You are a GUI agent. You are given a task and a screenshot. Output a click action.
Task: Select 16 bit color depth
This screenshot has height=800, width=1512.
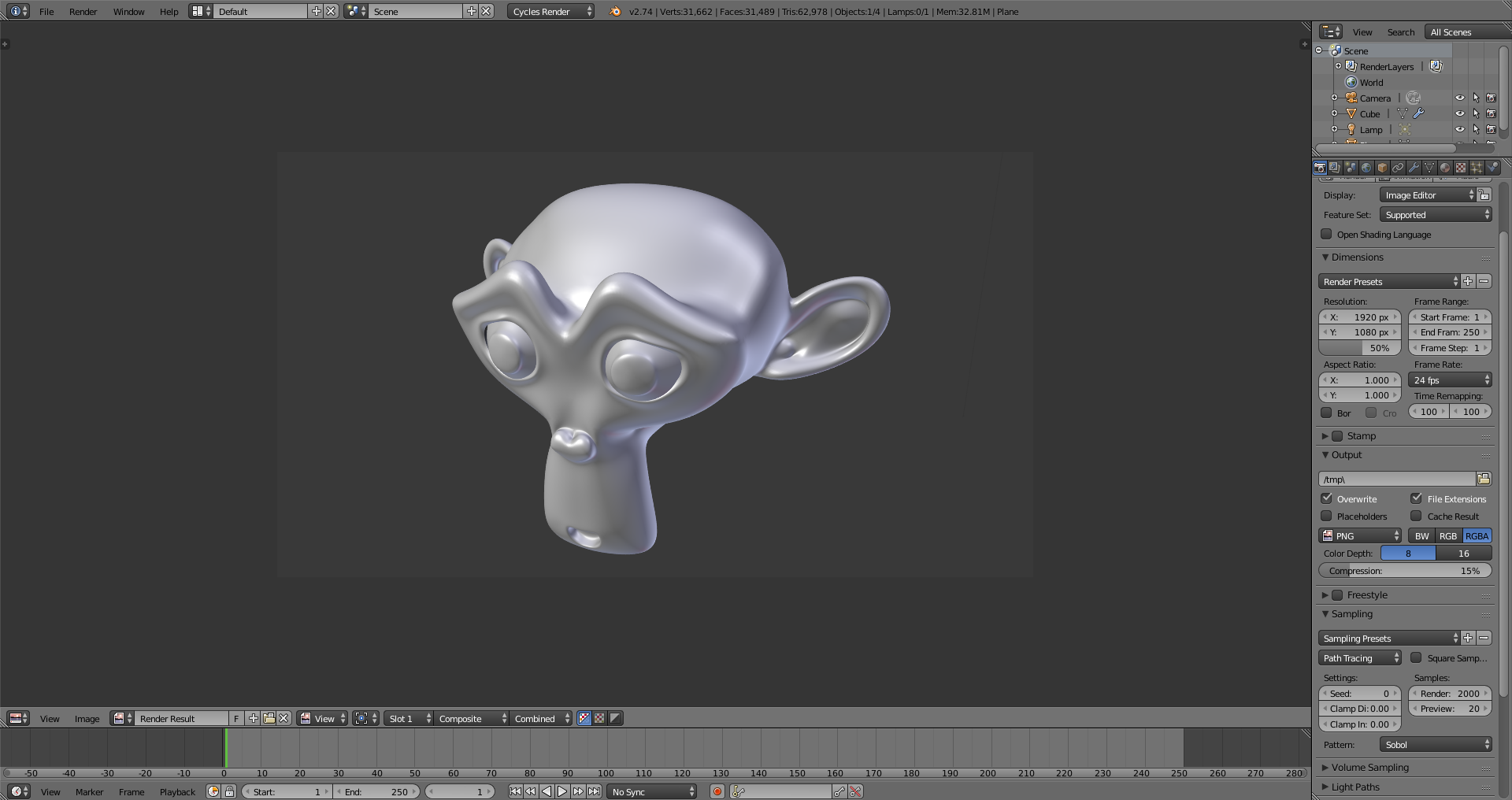1463,553
